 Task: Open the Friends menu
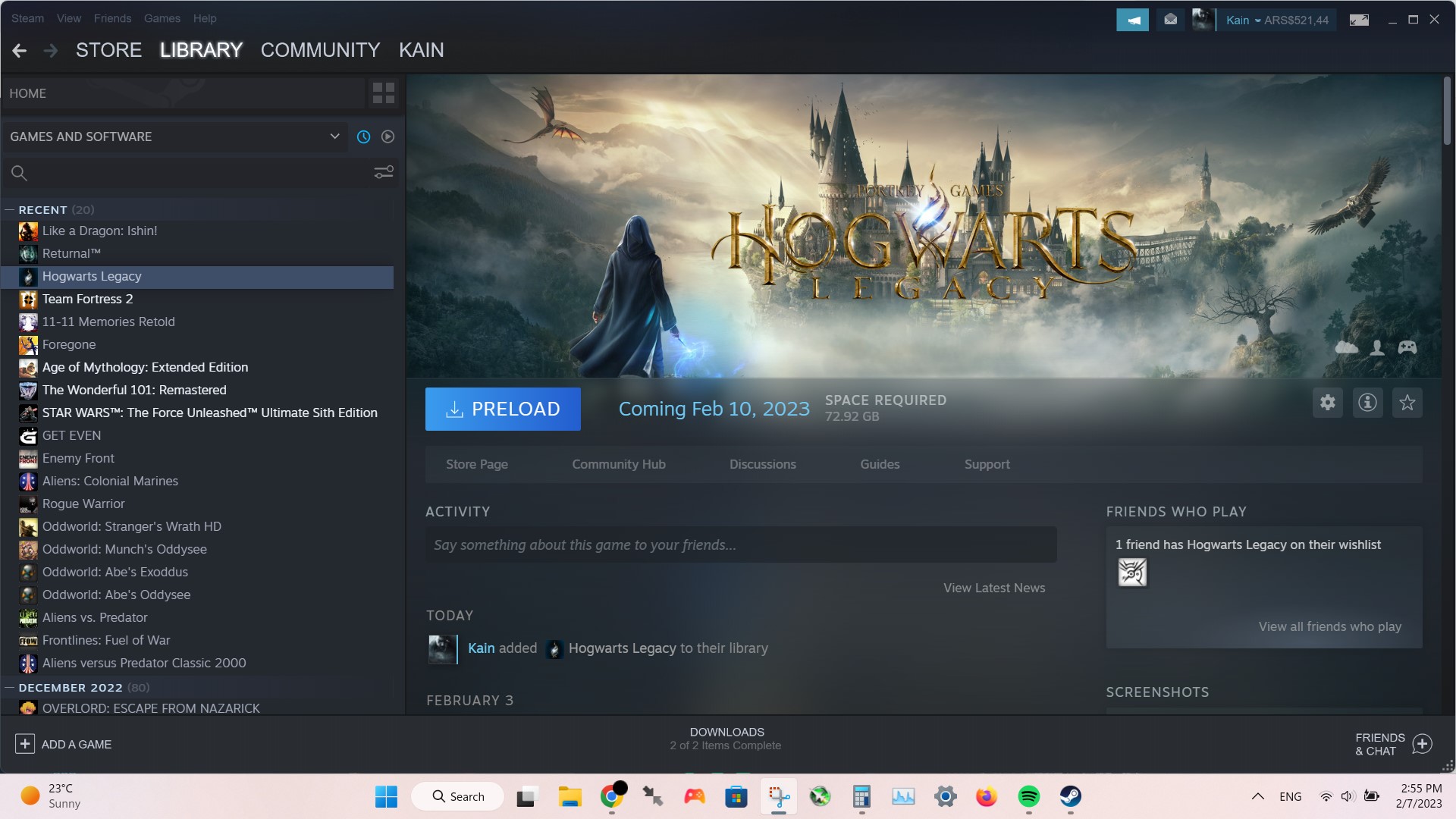[x=112, y=18]
